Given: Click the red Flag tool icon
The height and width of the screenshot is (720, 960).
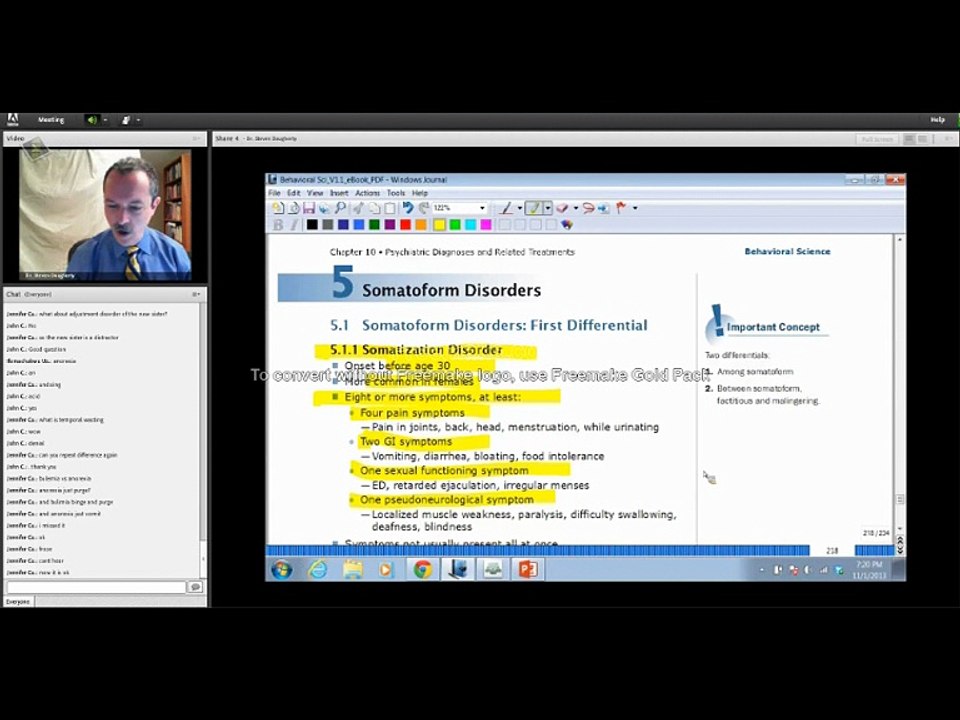Looking at the screenshot, I should click(621, 208).
